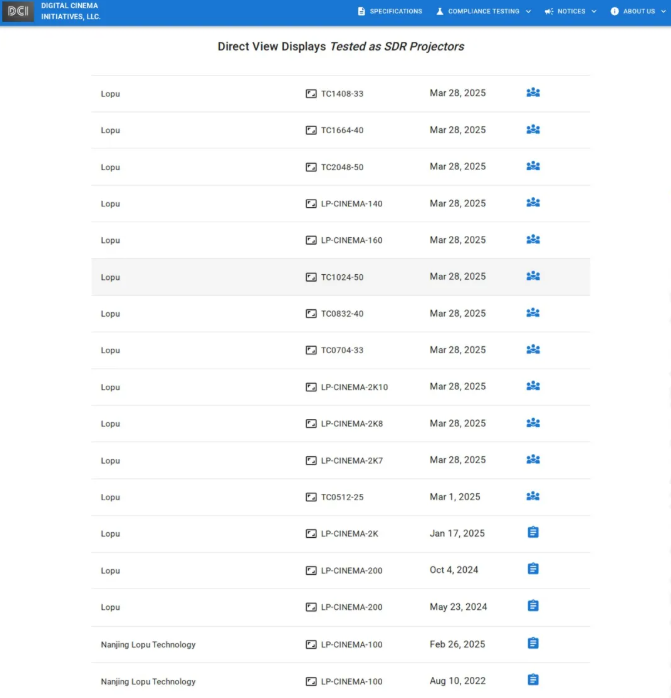The image size is (671, 698).
Task: Open the TC0832-40 model entry
Action: [342, 314]
